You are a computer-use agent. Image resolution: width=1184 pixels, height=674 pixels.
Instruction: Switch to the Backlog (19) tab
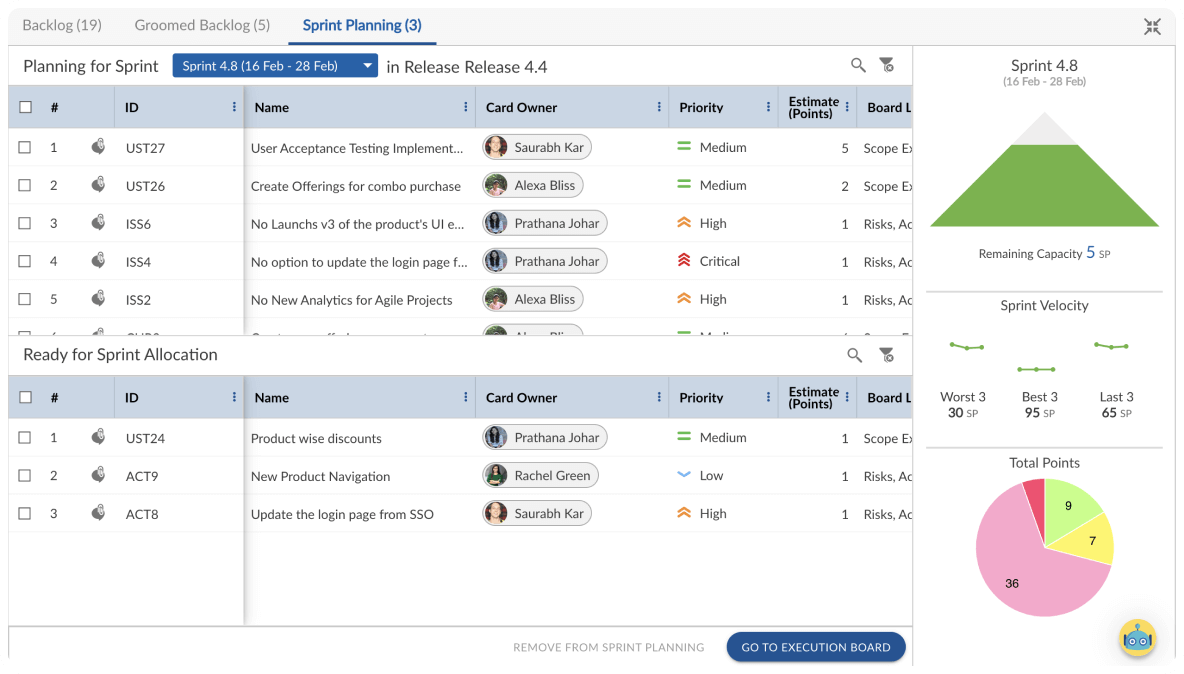[x=62, y=25]
